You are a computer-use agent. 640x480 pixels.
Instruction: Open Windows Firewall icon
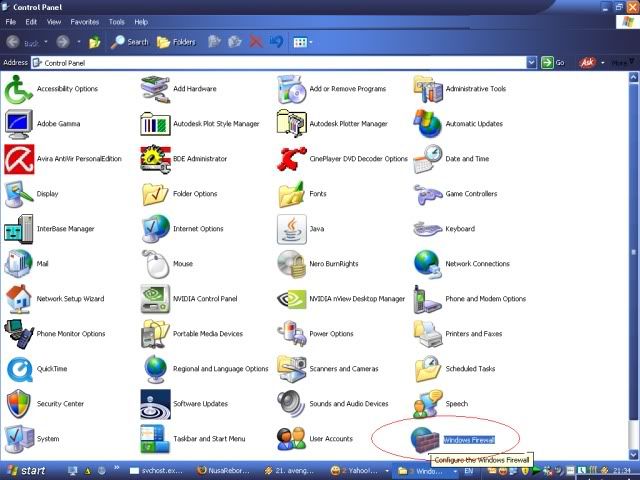pos(425,439)
